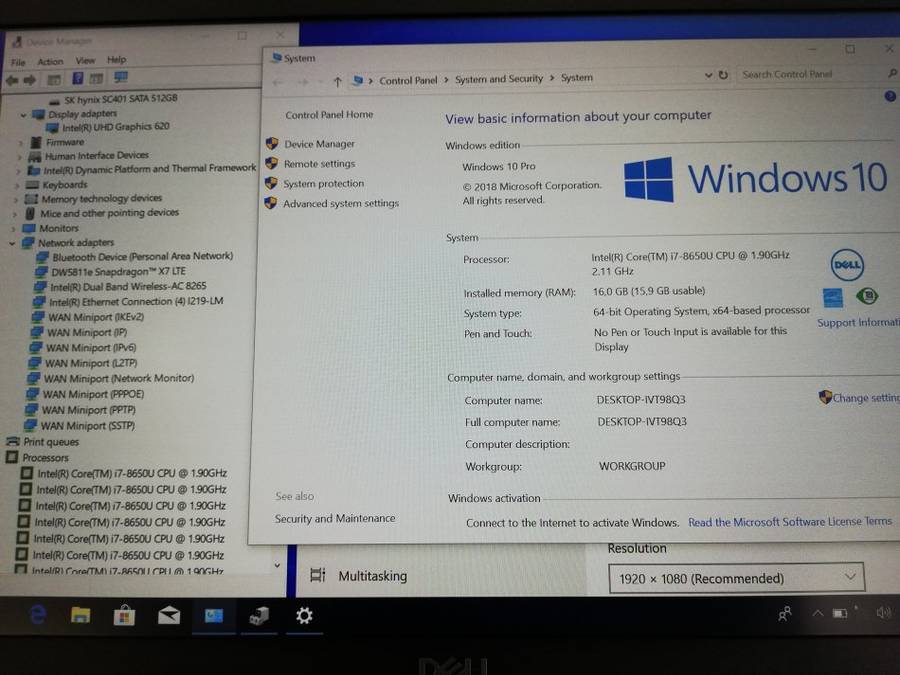The height and width of the screenshot is (675, 900).
Task: Click the volume icon in the system tray
Action: coord(883,613)
